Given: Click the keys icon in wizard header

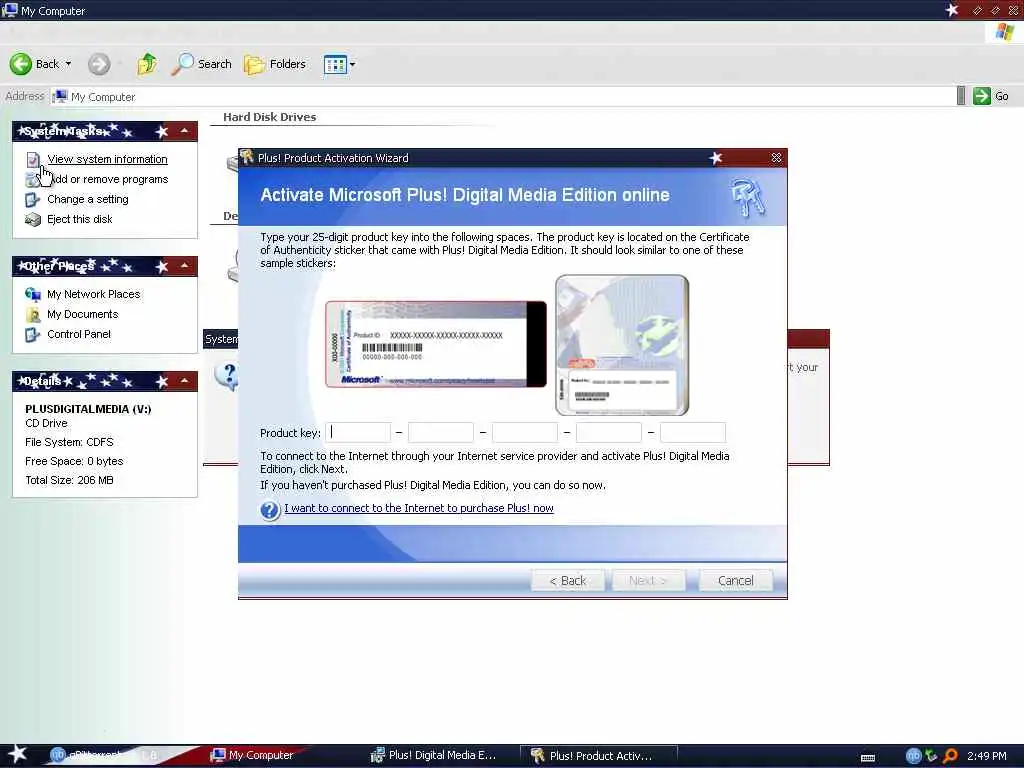Looking at the screenshot, I should pyautogui.click(x=748, y=197).
